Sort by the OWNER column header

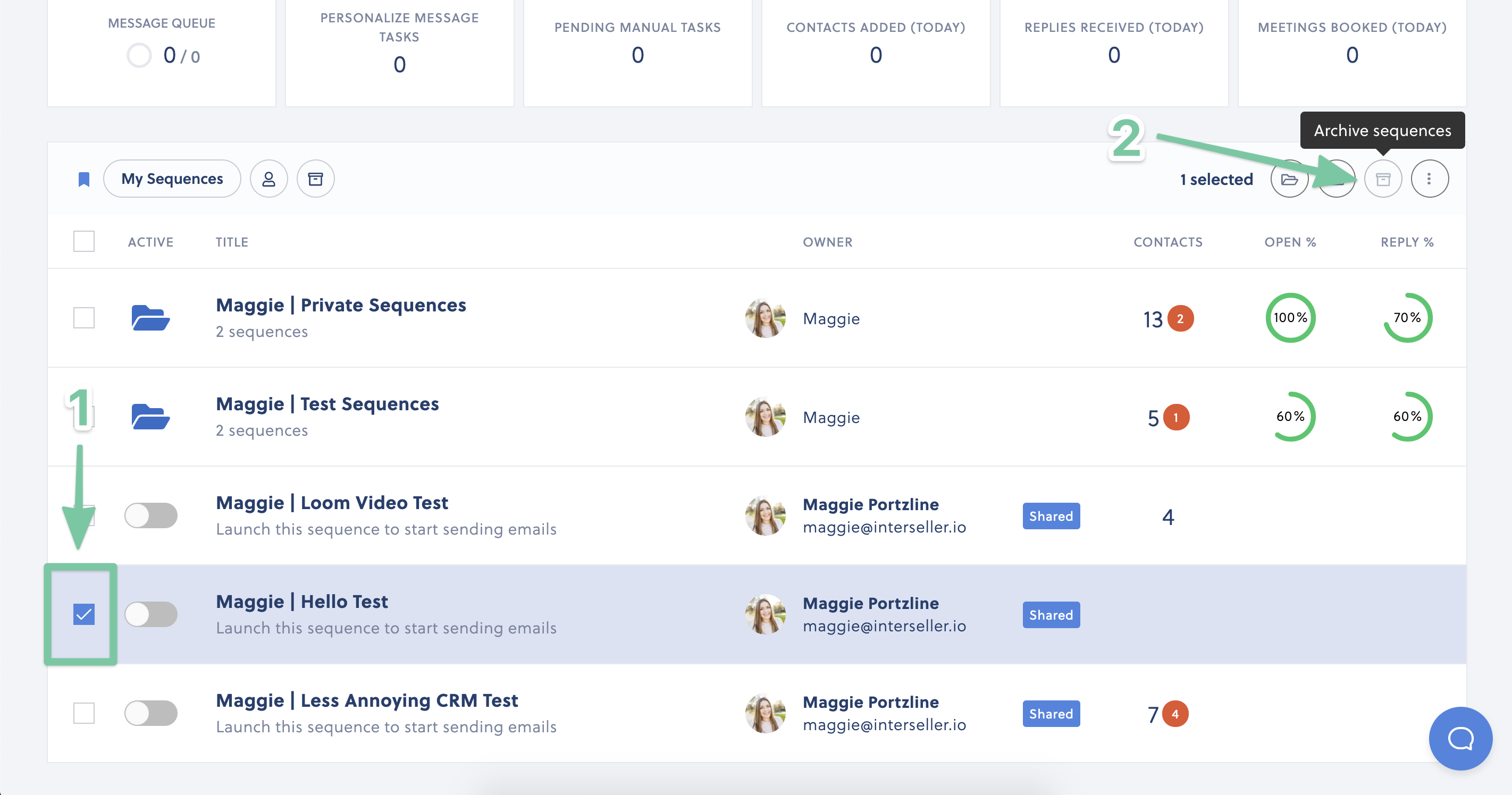pos(828,242)
